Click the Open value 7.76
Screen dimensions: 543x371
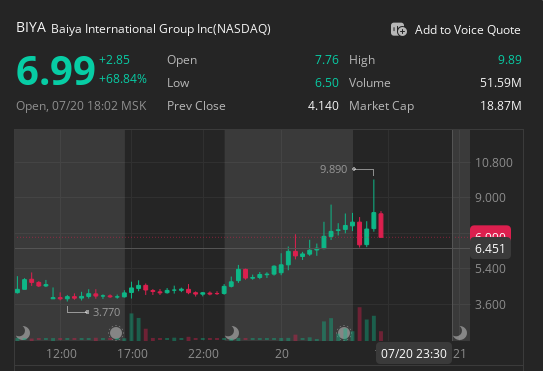327,60
